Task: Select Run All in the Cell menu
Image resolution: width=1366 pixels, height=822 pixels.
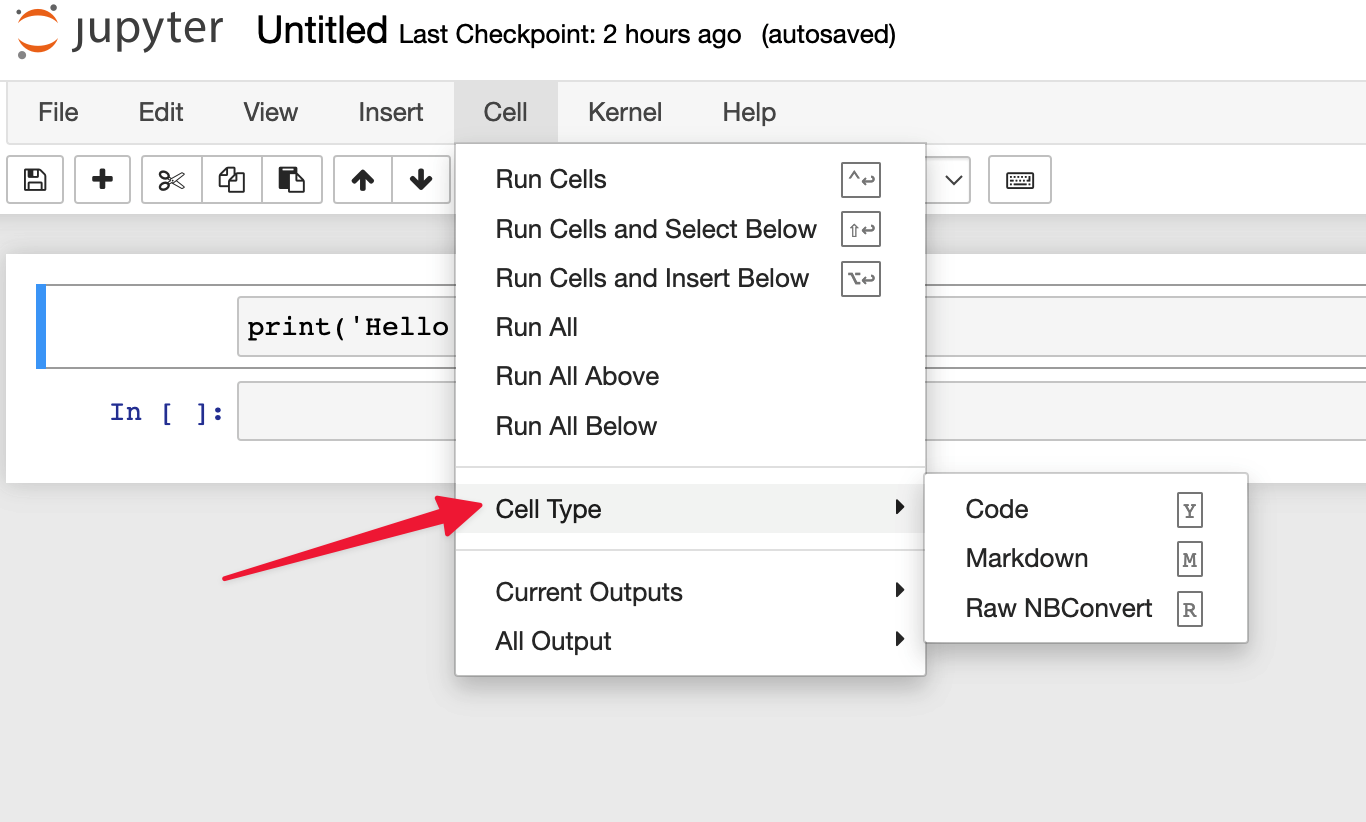Action: [x=690, y=327]
